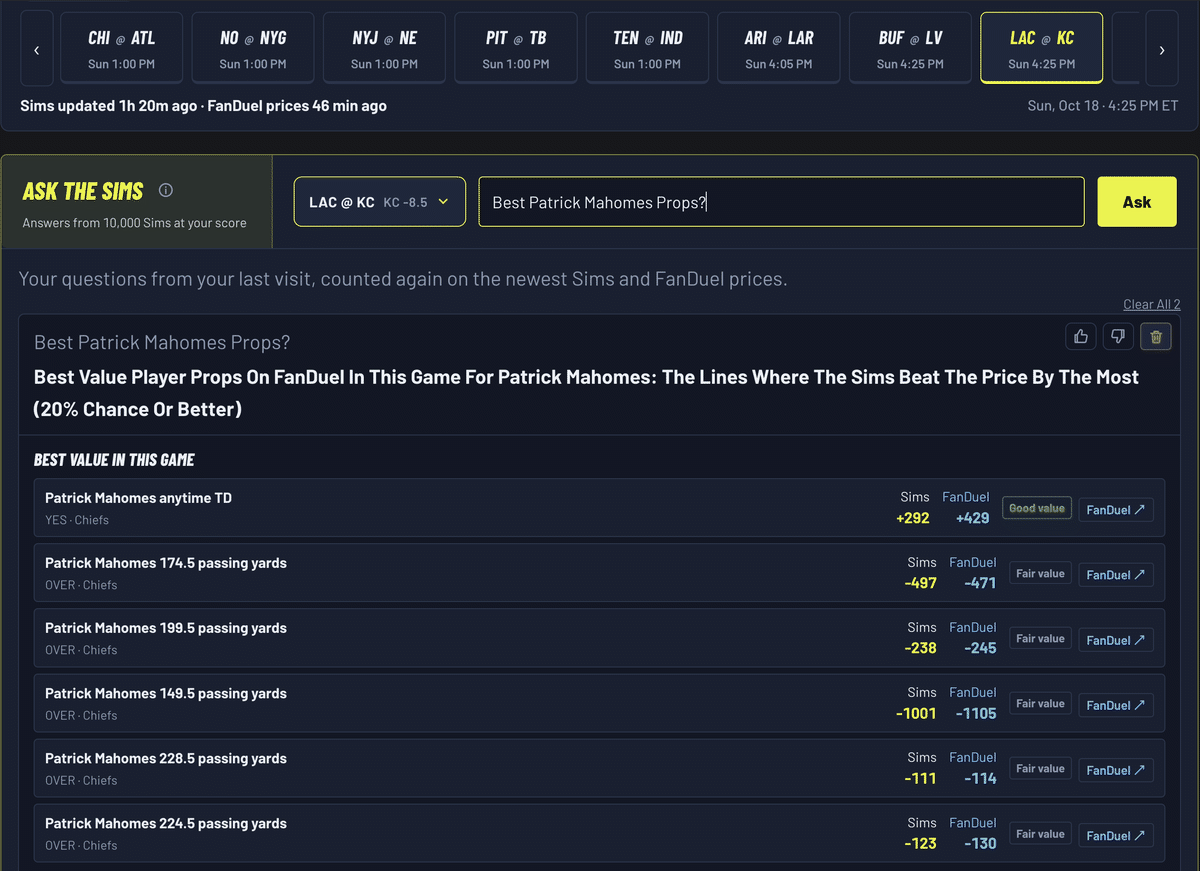Viewport: 1200px width, 871px height.
Task: Delete the Mahomes props question via trash icon
Action: pyautogui.click(x=1156, y=337)
